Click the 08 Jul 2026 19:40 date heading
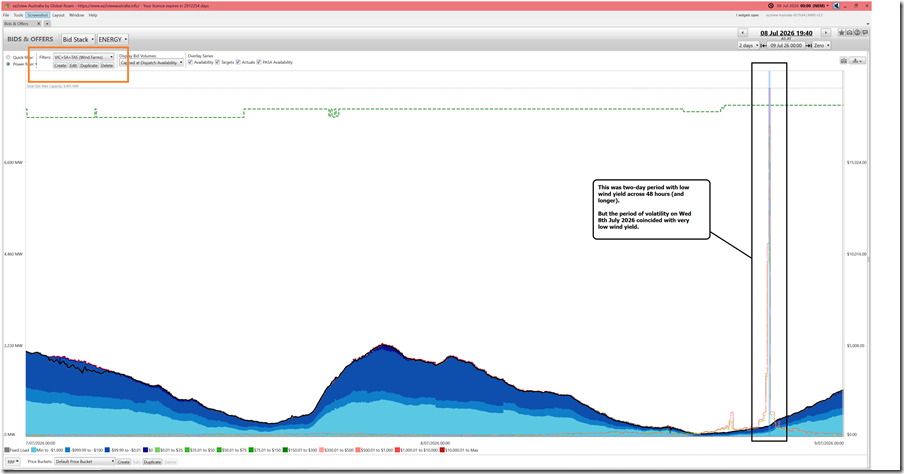Screen dimensions: 904x474 point(786,33)
